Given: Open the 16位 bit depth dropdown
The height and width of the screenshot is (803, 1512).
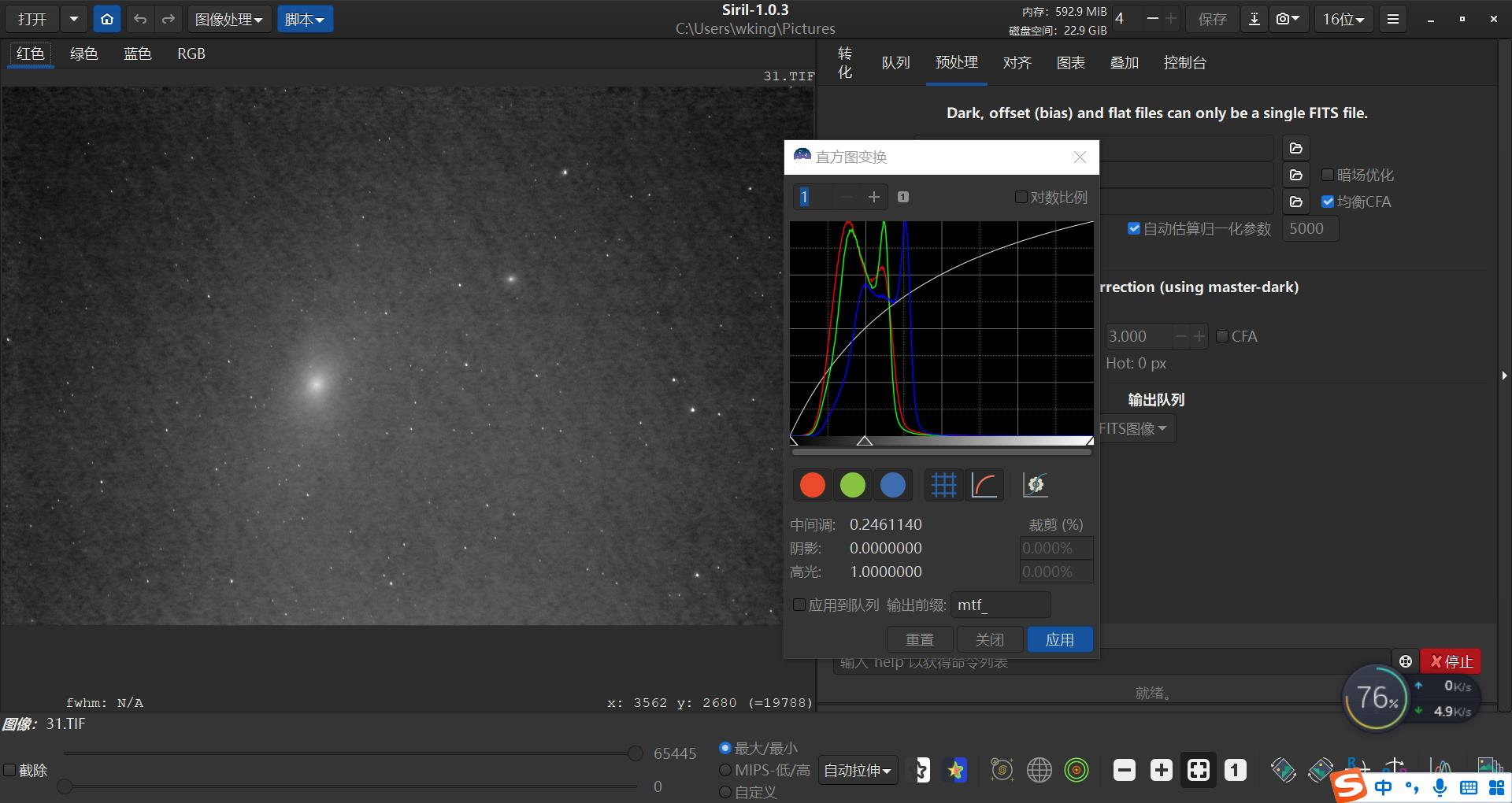Looking at the screenshot, I should [x=1343, y=19].
